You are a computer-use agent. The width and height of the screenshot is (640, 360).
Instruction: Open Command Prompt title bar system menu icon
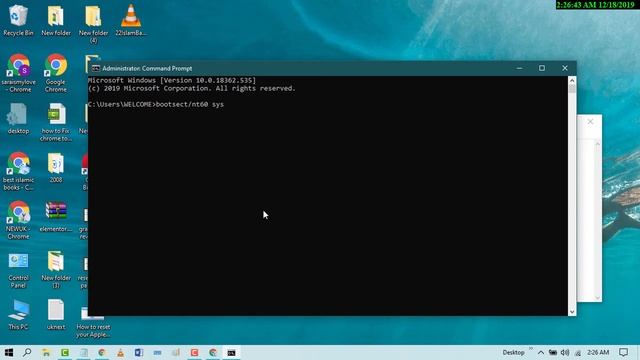[x=96, y=68]
